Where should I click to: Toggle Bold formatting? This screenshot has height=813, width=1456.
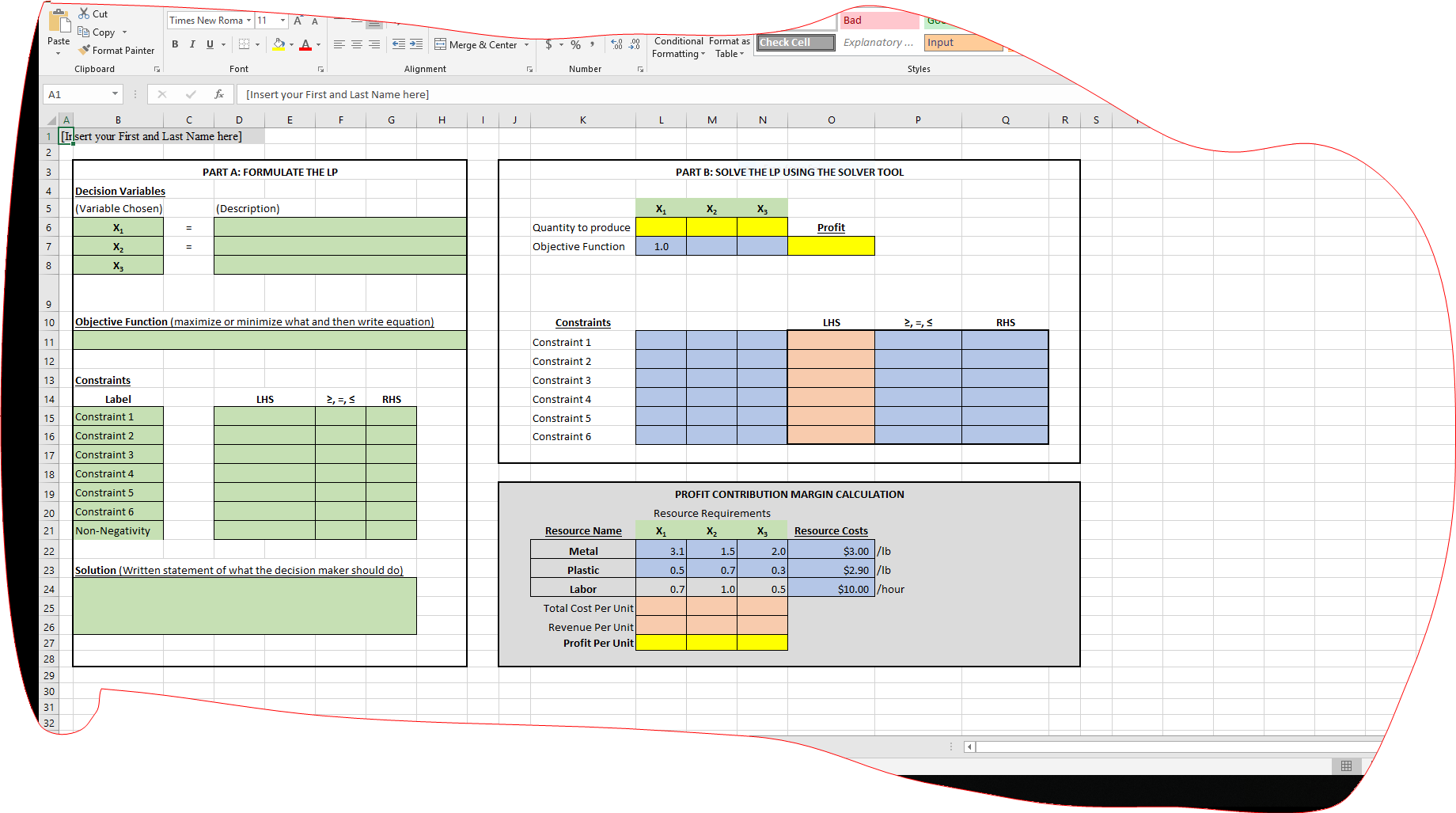click(175, 44)
